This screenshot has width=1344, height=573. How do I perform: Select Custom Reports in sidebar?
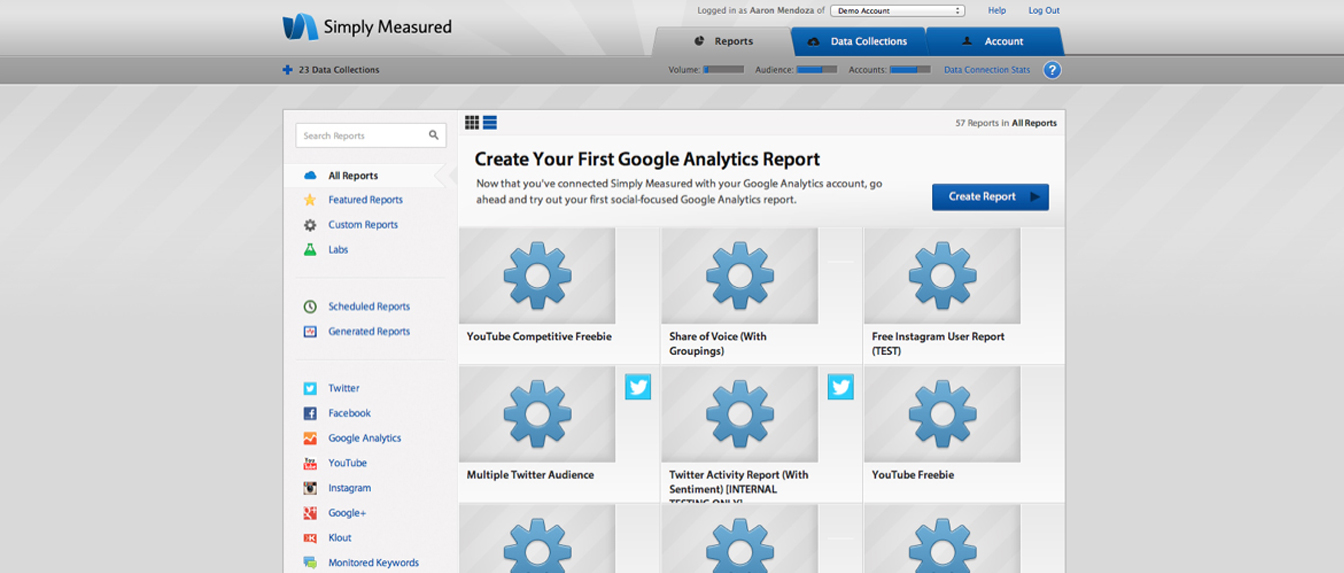point(363,225)
